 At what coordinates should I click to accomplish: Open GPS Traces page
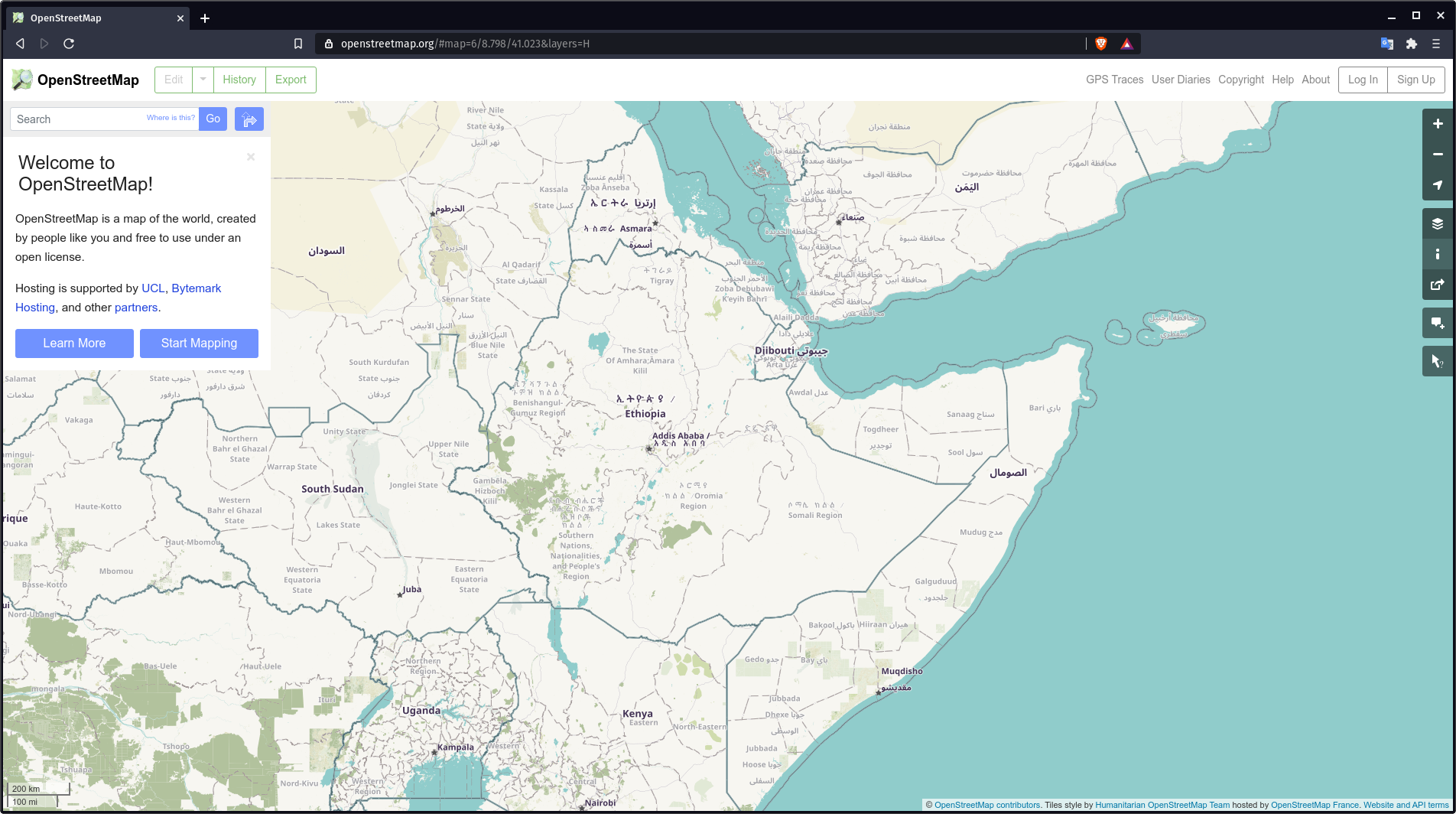[1115, 80]
